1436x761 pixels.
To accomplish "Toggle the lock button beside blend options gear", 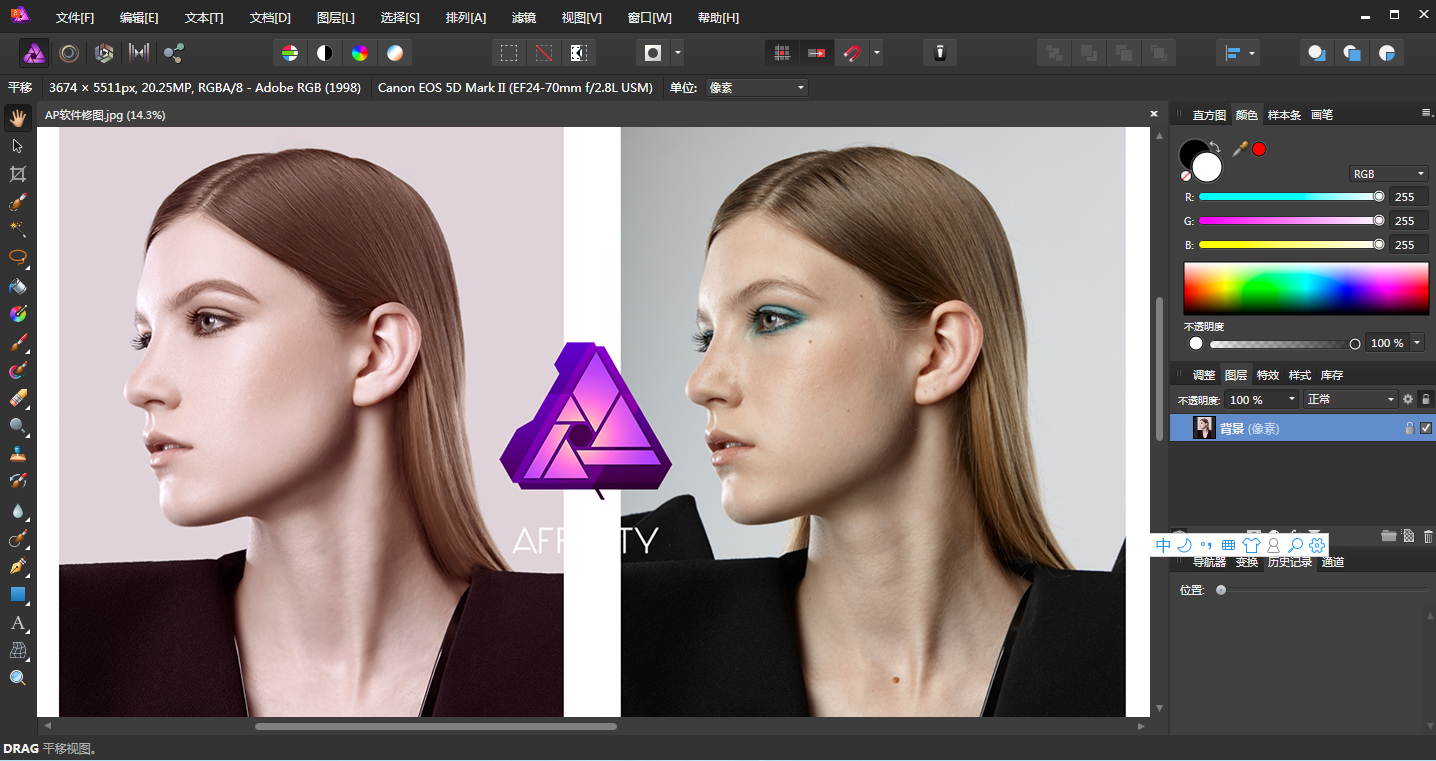I will point(1426,399).
